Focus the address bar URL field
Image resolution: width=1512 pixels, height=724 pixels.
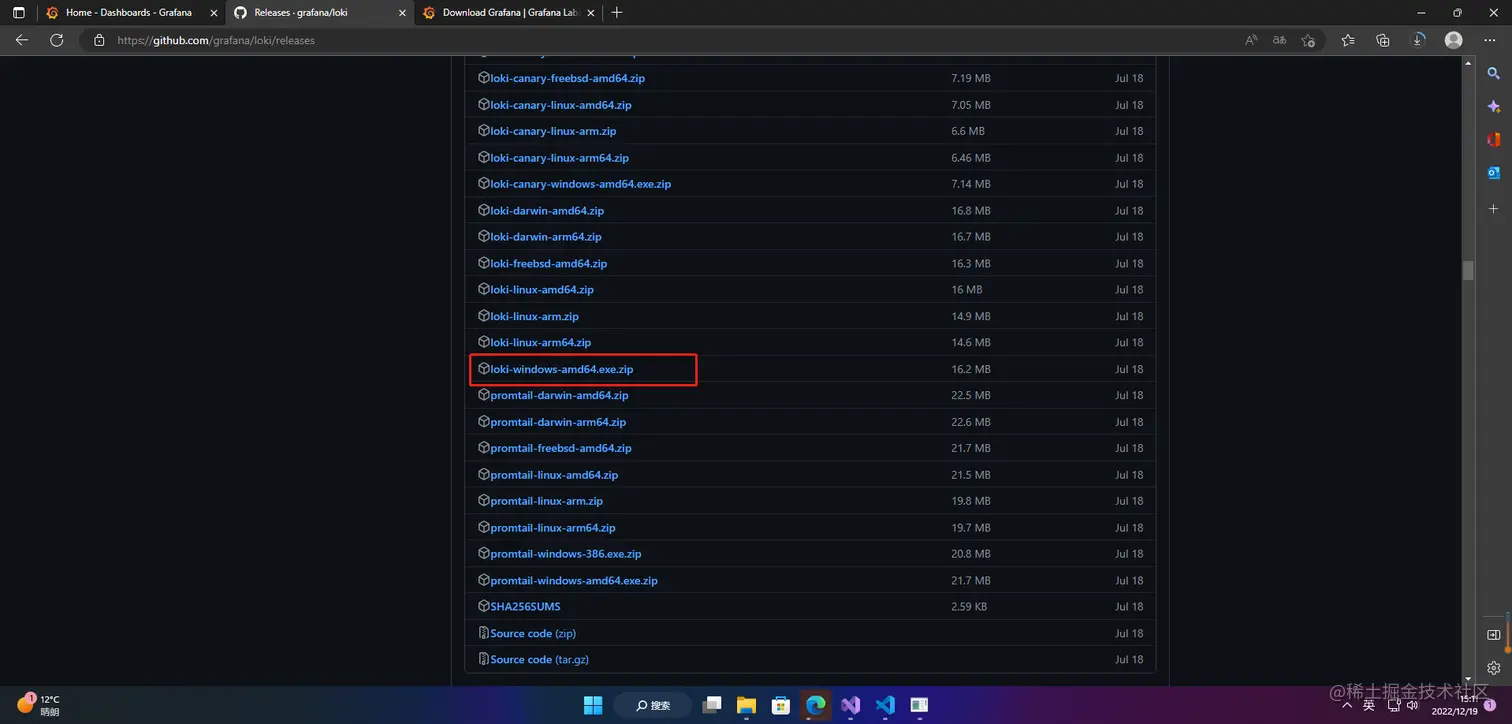tap(660, 40)
